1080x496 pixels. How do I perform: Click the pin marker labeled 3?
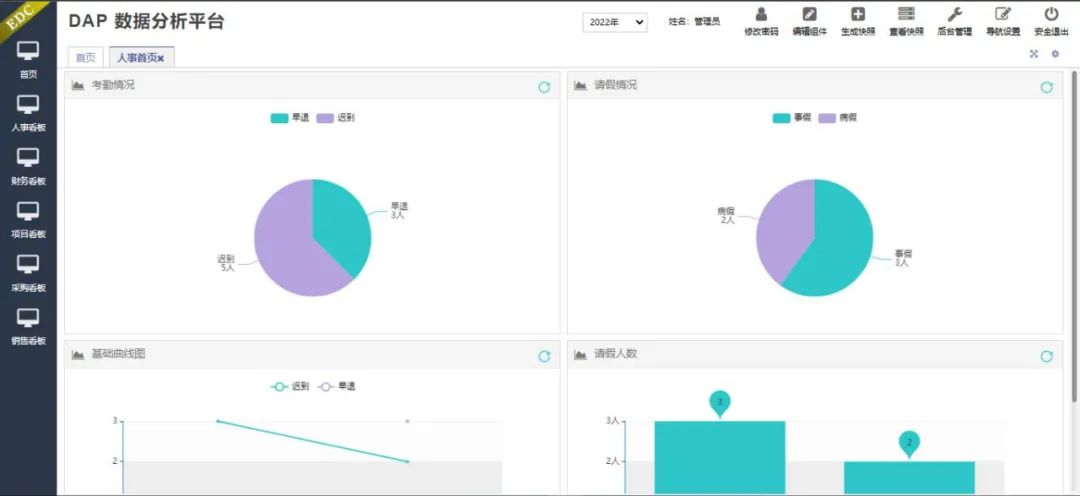tap(720, 403)
